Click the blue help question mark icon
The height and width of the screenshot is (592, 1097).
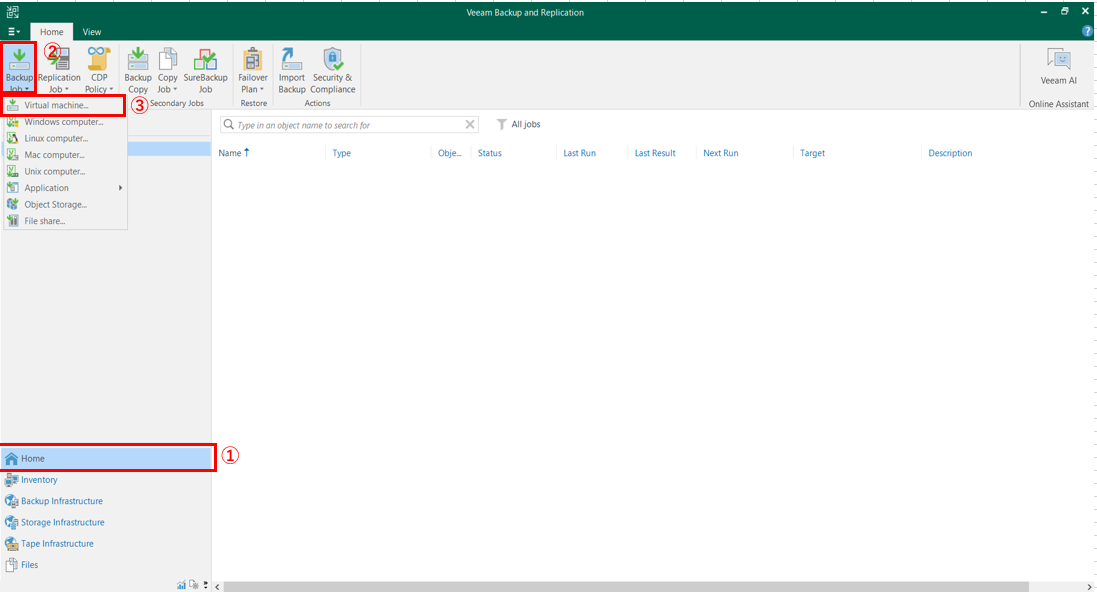point(1087,31)
